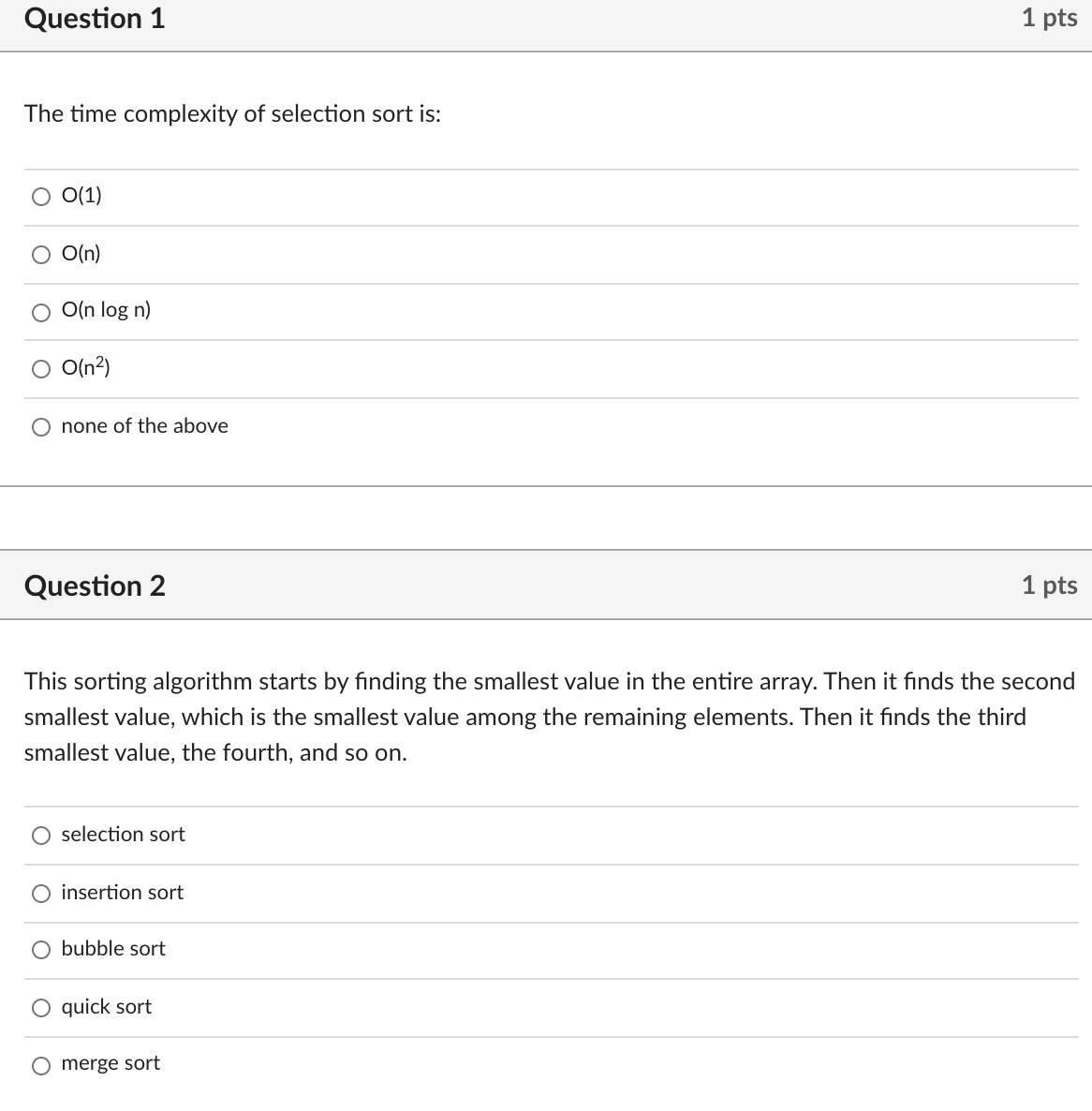Click the Question 1 header
Viewport: 1092px width, 1111px height.
coord(95,19)
